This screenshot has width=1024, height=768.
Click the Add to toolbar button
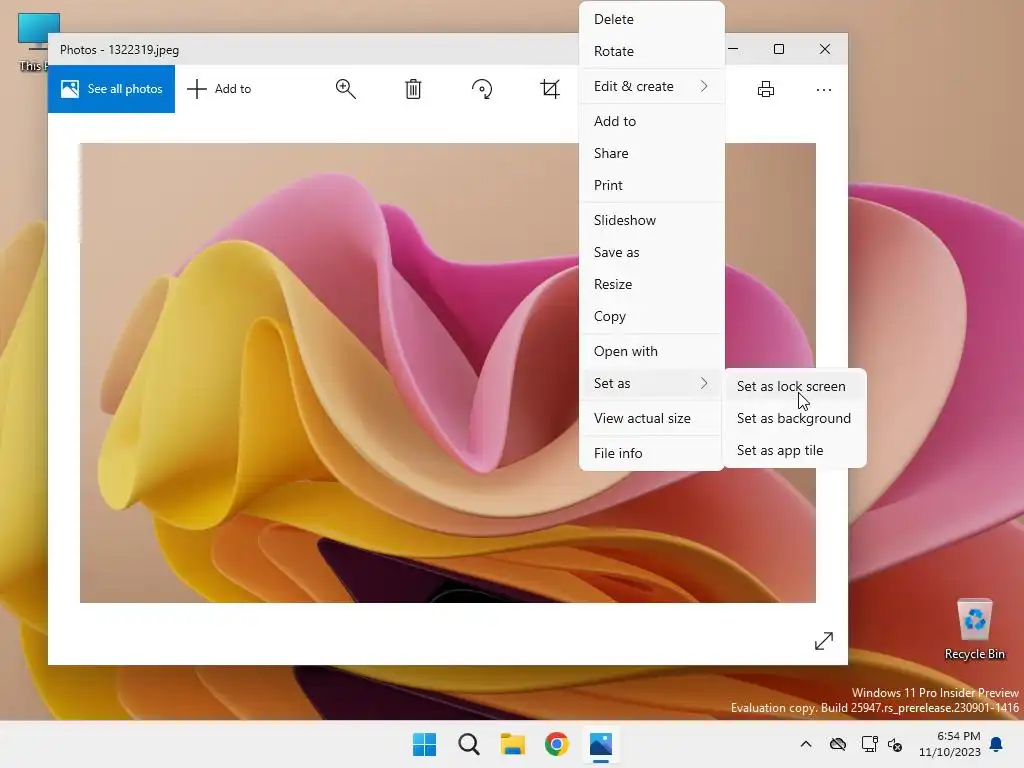coord(219,89)
